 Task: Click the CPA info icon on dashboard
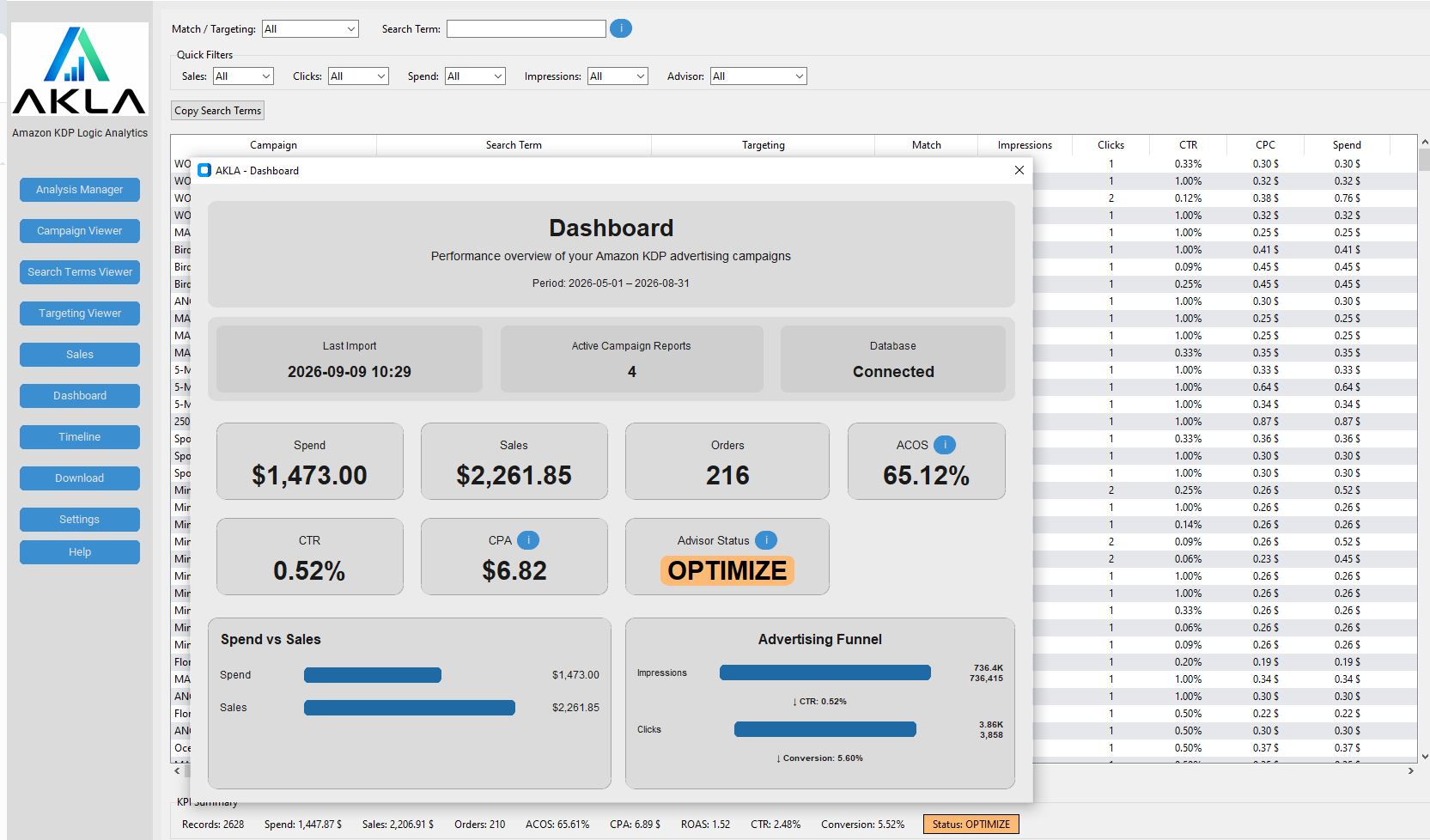528,539
